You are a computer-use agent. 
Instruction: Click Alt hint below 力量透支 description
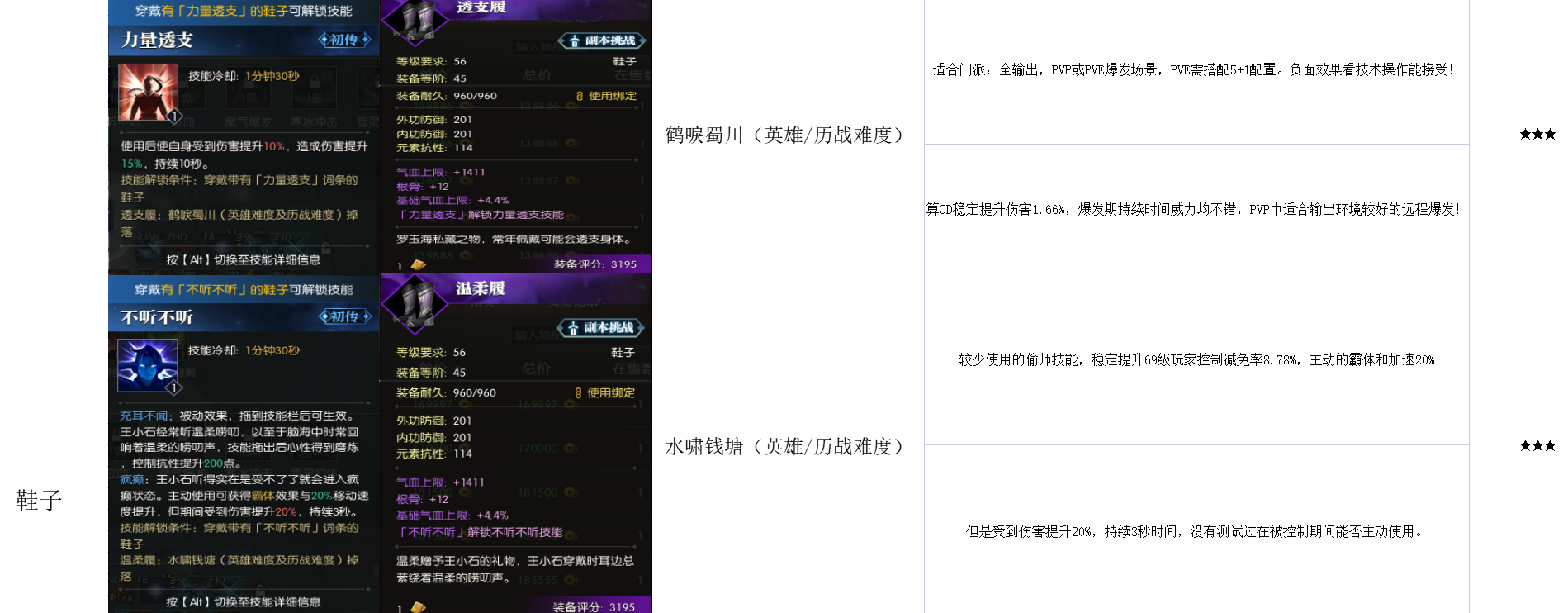(x=244, y=259)
